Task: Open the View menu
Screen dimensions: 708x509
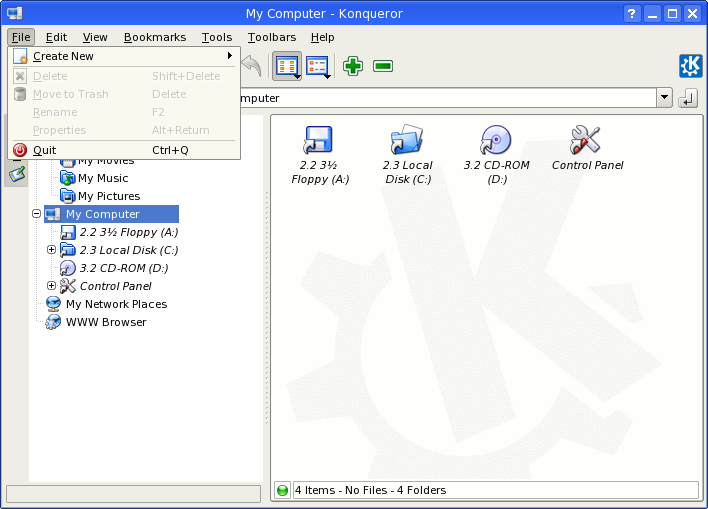Action: click(x=95, y=37)
